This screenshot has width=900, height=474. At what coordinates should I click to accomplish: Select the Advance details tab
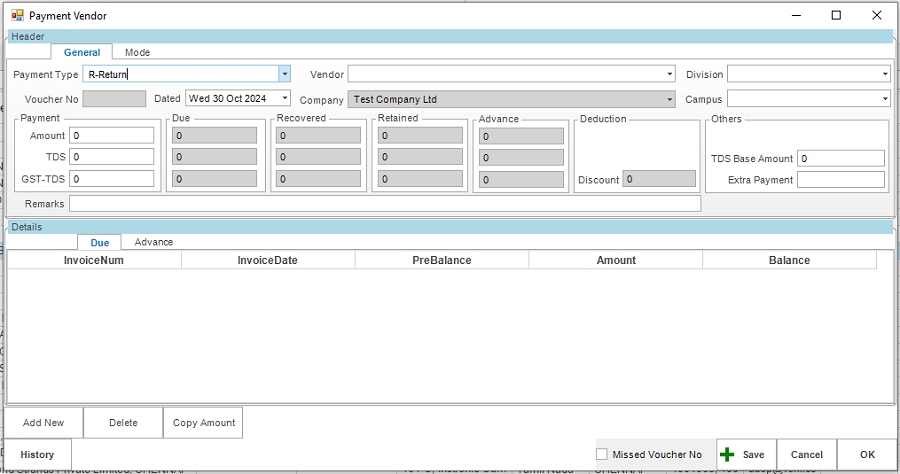click(x=153, y=242)
